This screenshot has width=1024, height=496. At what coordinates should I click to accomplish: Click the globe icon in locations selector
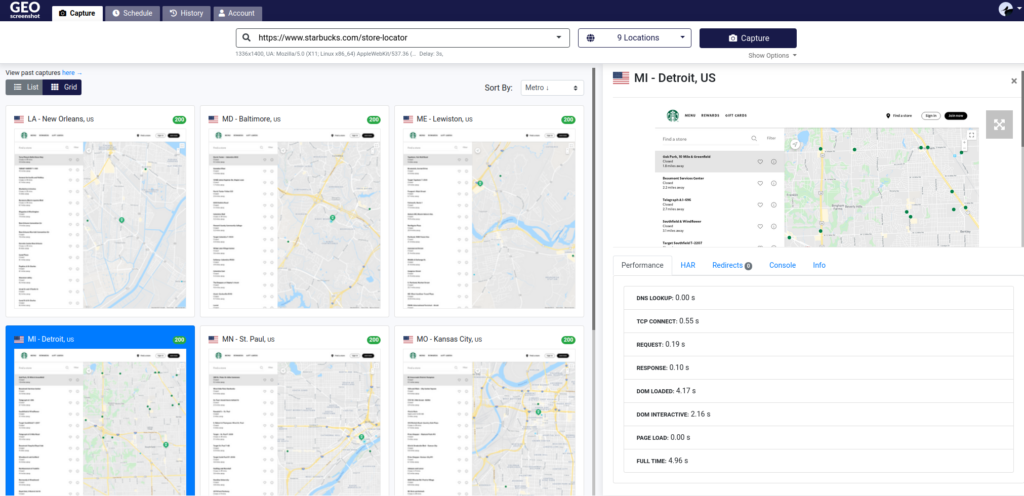pos(590,38)
